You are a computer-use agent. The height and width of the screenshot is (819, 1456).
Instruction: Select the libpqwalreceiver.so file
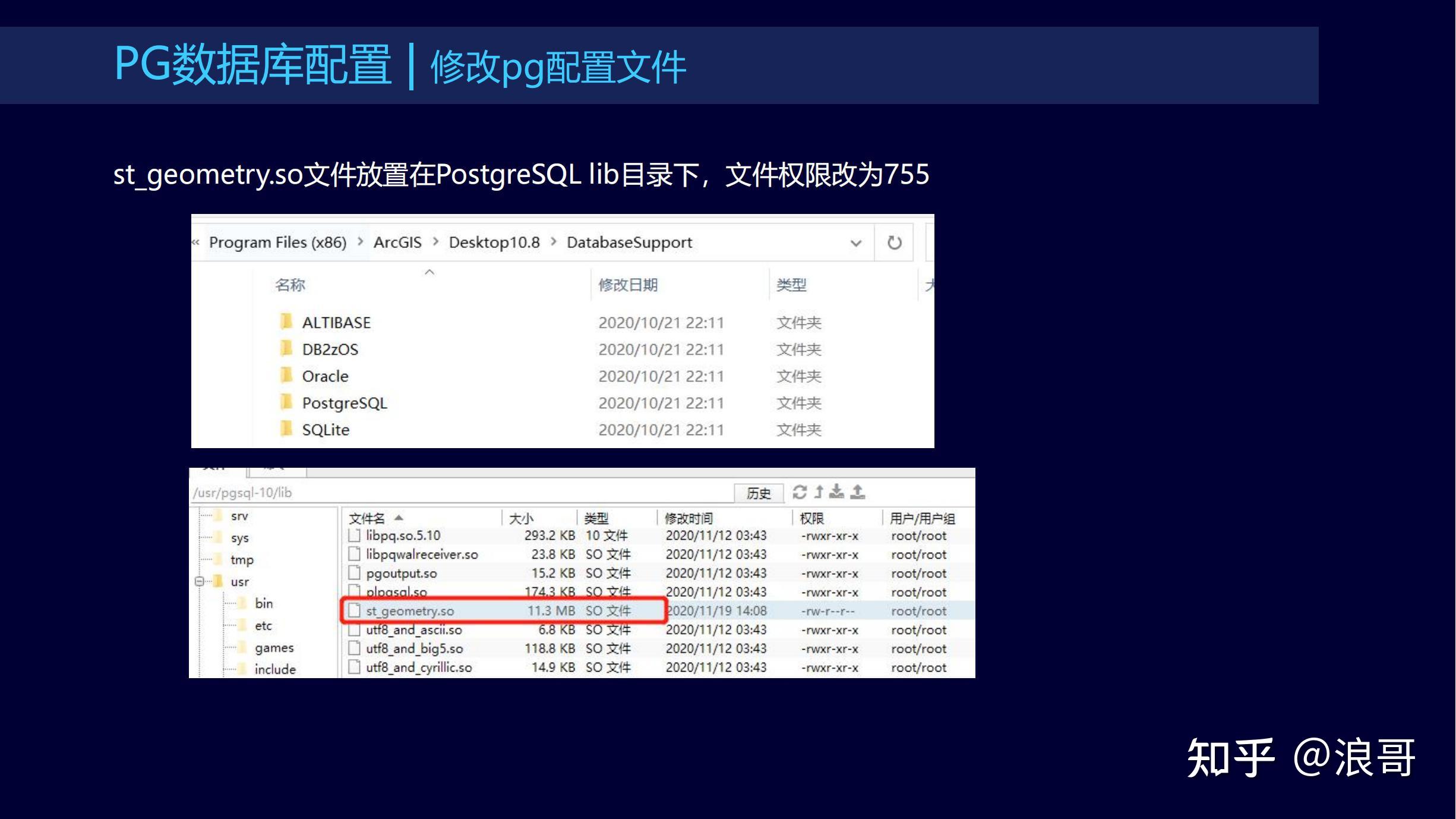(x=421, y=555)
